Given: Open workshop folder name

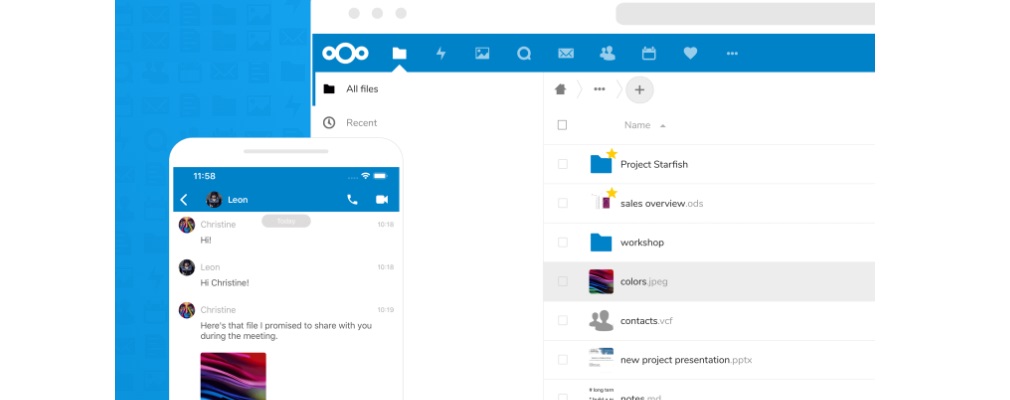Looking at the screenshot, I should [642, 242].
